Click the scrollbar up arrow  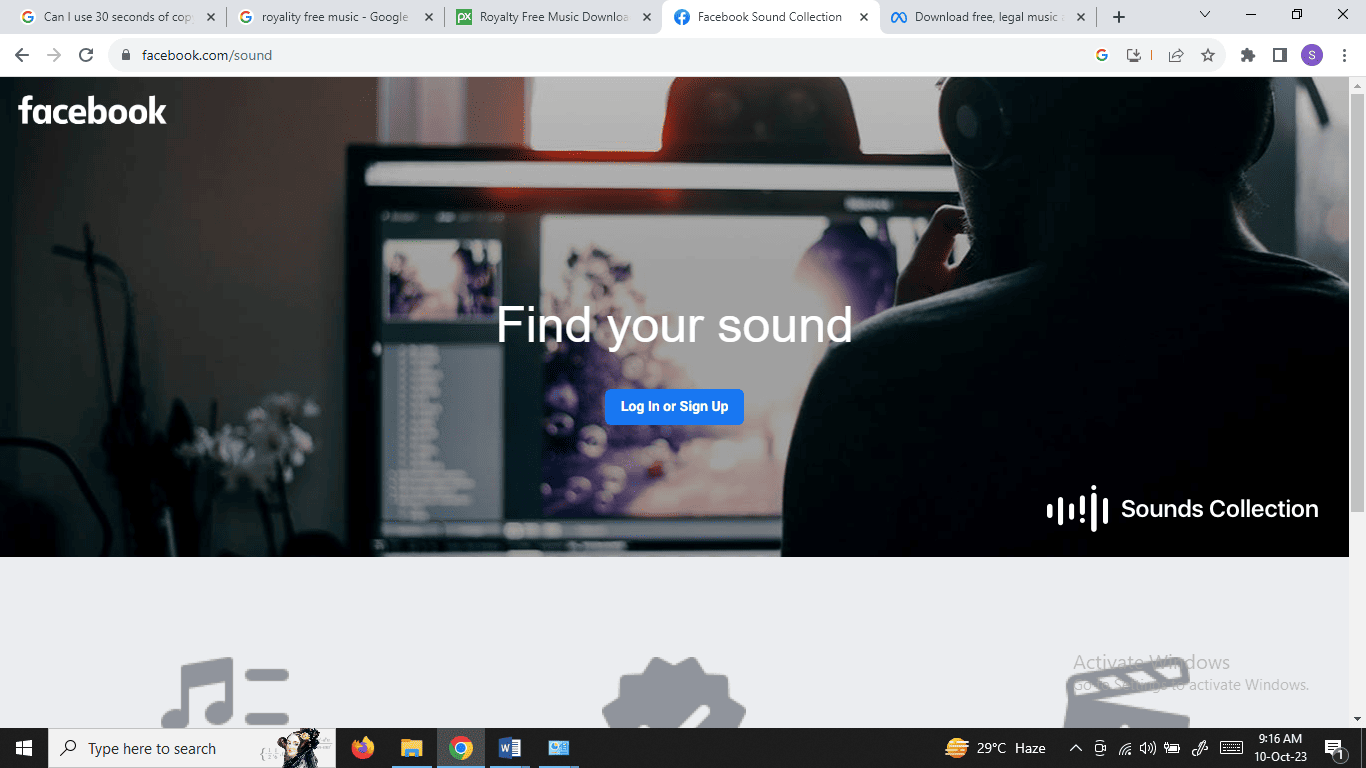click(x=1357, y=84)
